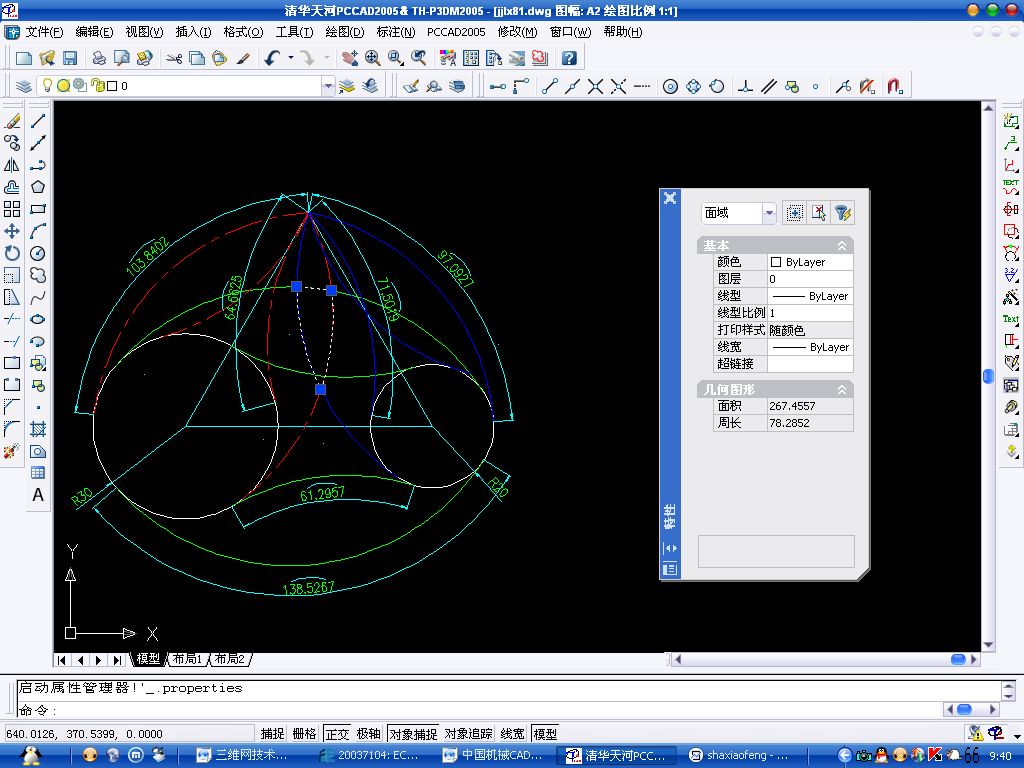Open the 文件(F) menu
The image size is (1024, 768).
click(x=44, y=31)
